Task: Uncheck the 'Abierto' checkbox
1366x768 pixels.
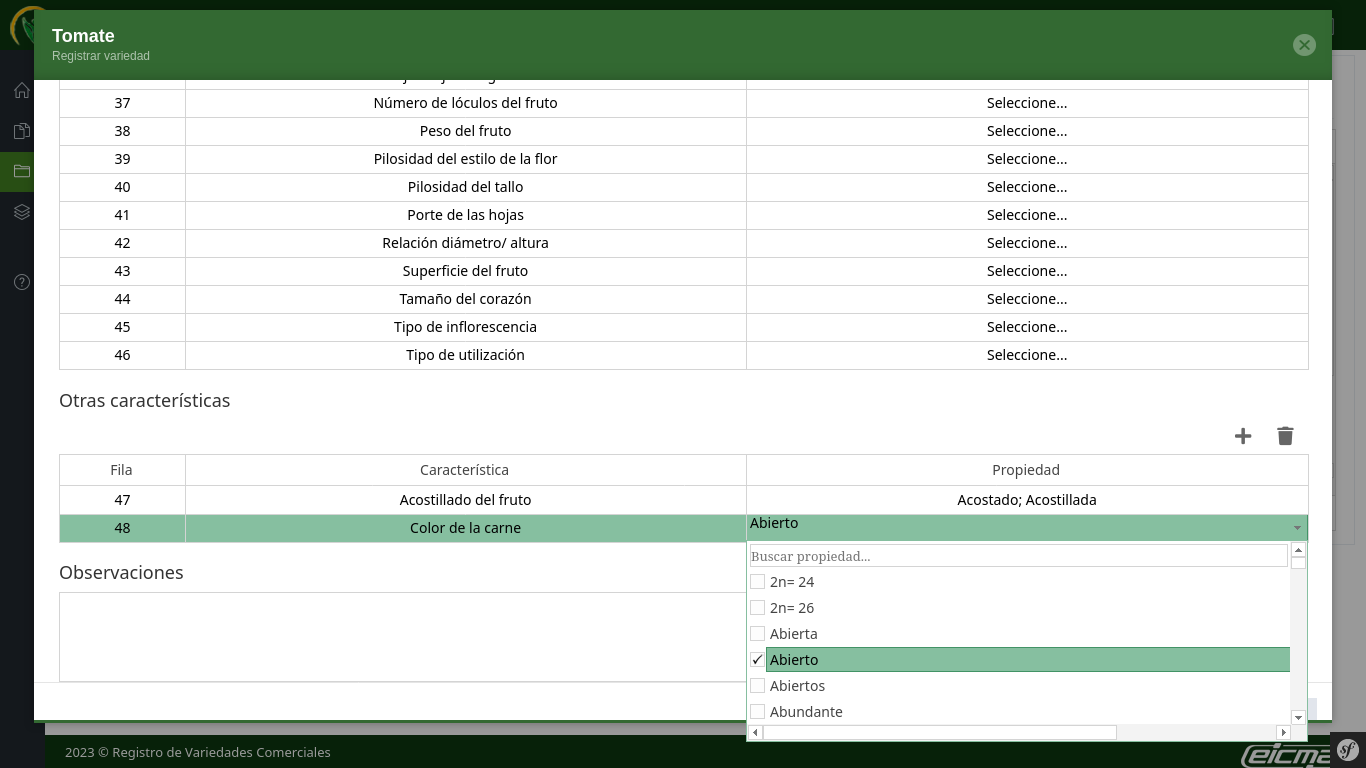Action: (x=758, y=660)
